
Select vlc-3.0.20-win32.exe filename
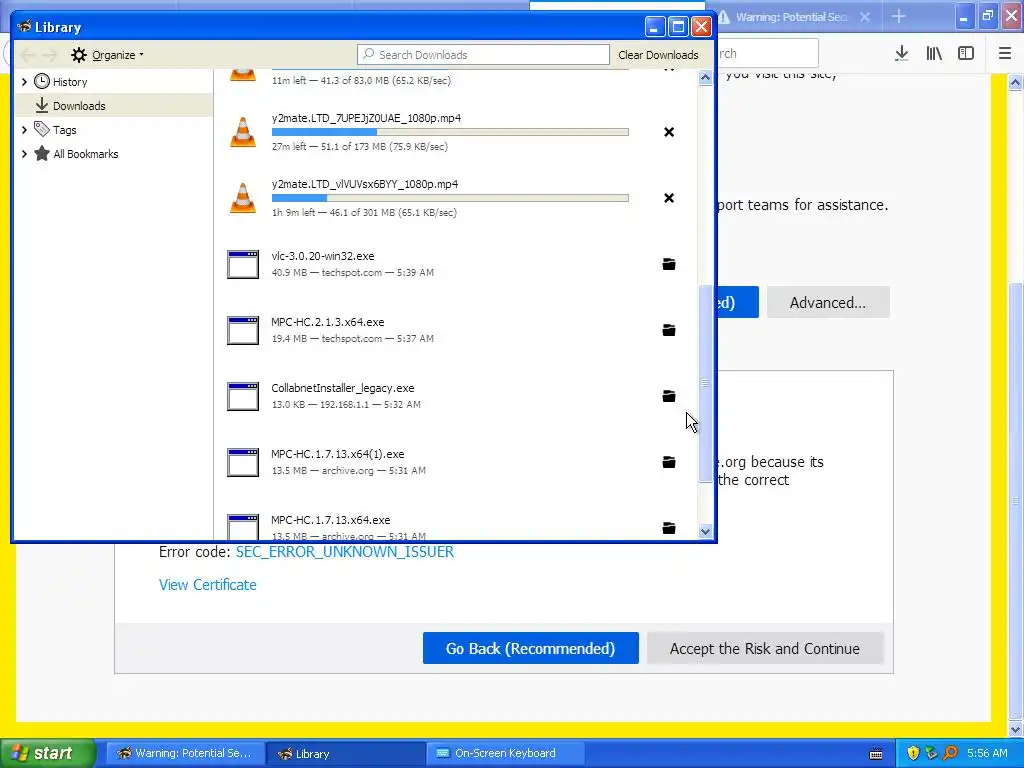click(323, 256)
